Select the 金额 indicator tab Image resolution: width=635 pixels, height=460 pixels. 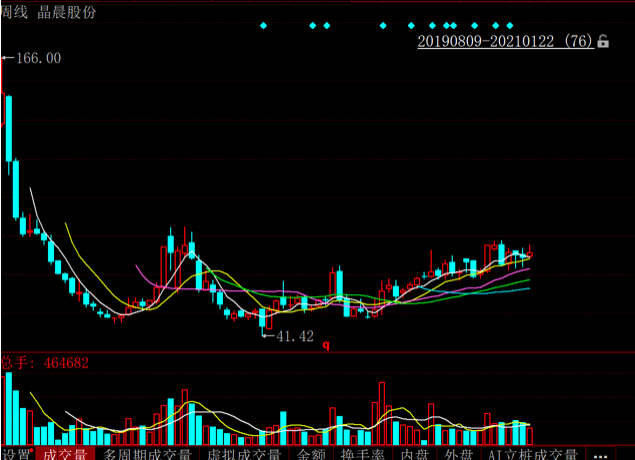[x=311, y=454]
